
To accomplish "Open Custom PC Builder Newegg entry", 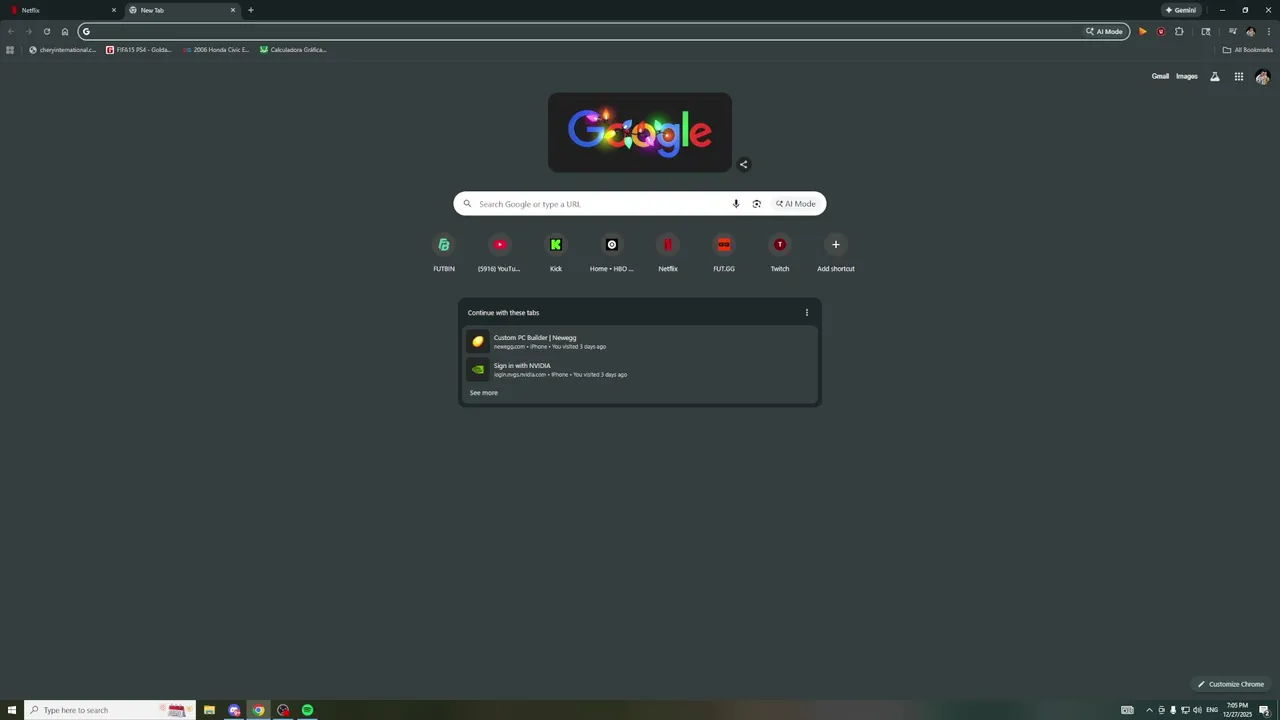I will (640, 341).
